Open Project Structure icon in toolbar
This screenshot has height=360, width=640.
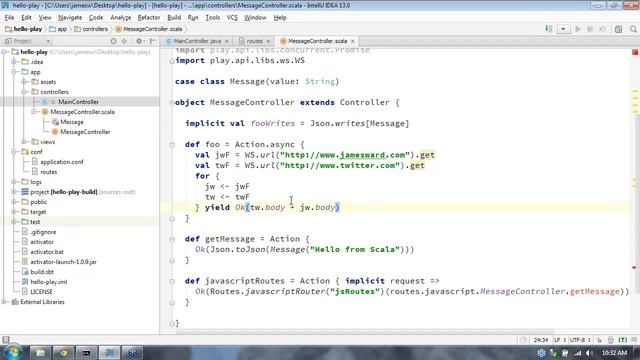(x=618, y=29)
